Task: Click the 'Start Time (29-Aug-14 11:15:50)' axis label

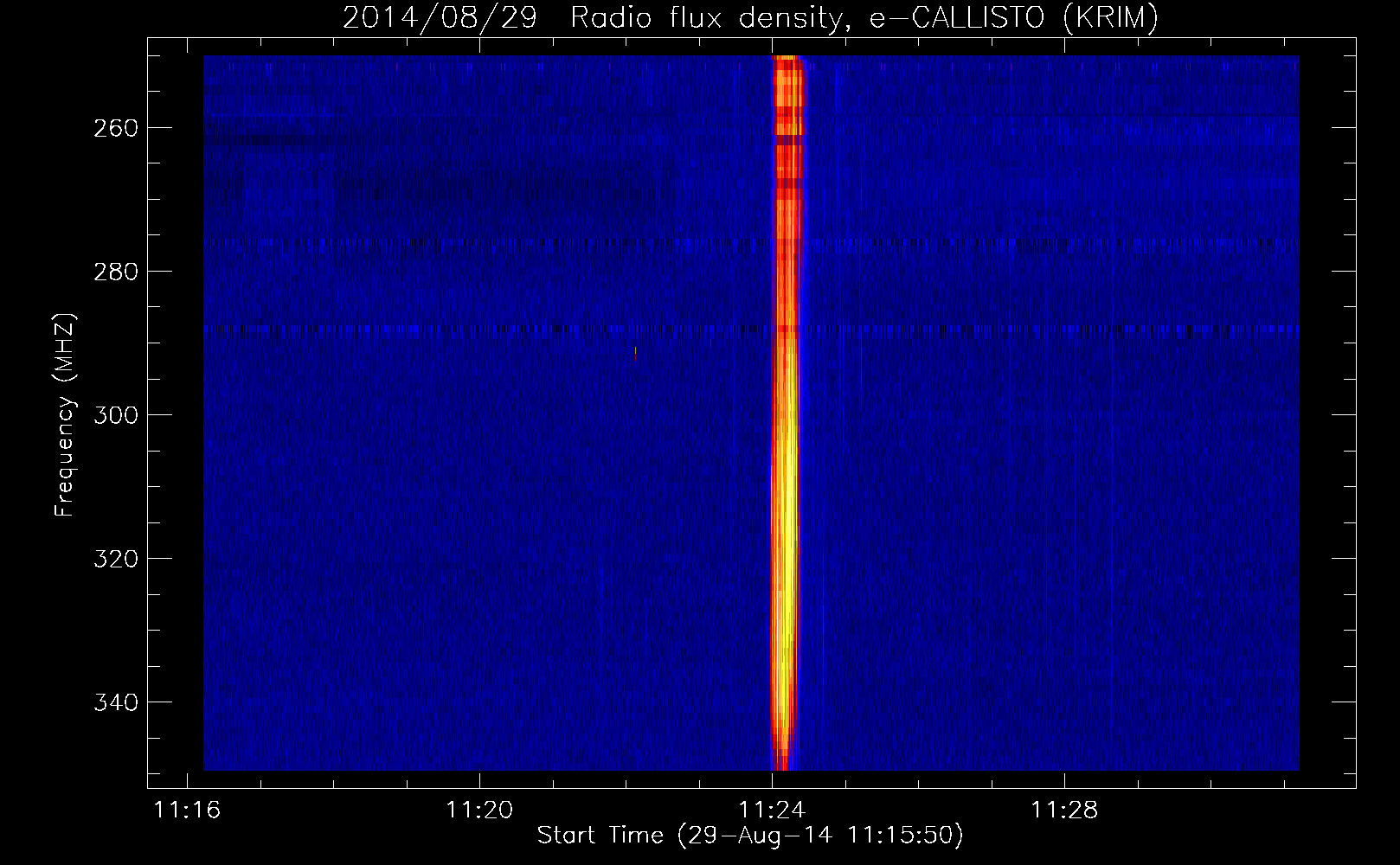Action: tap(750, 836)
